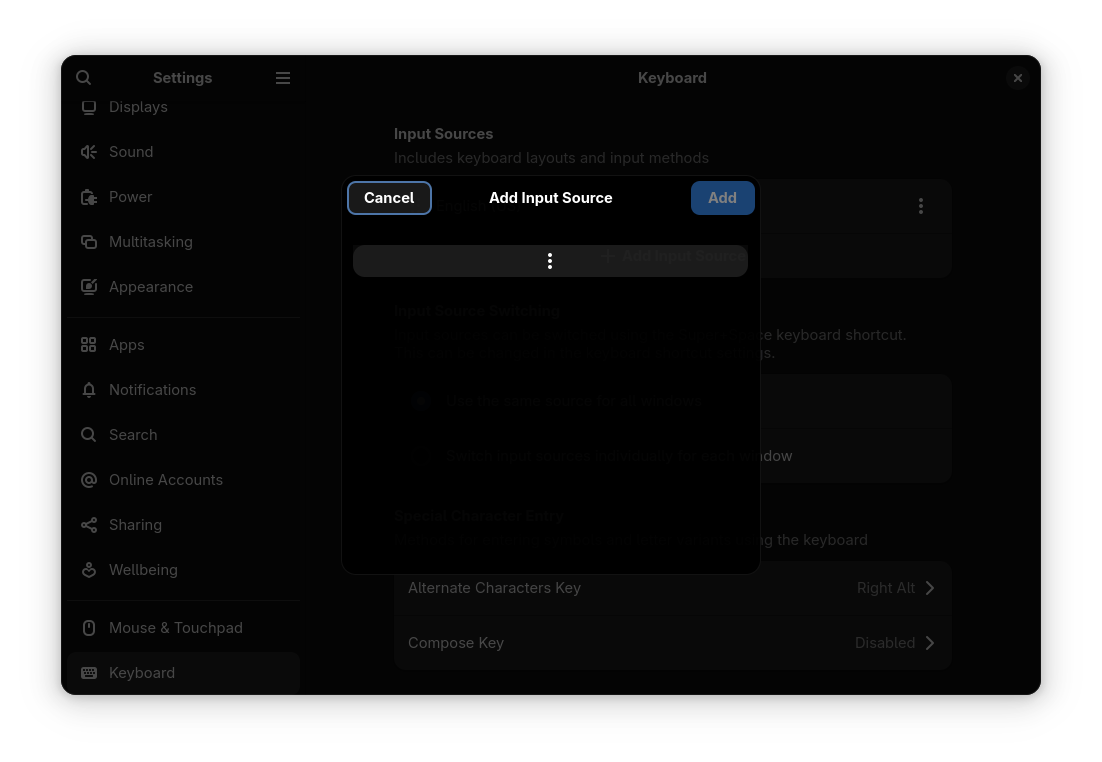1102x762 pixels.
Task: Open the Notifications settings panel
Action: click(x=183, y=389)
